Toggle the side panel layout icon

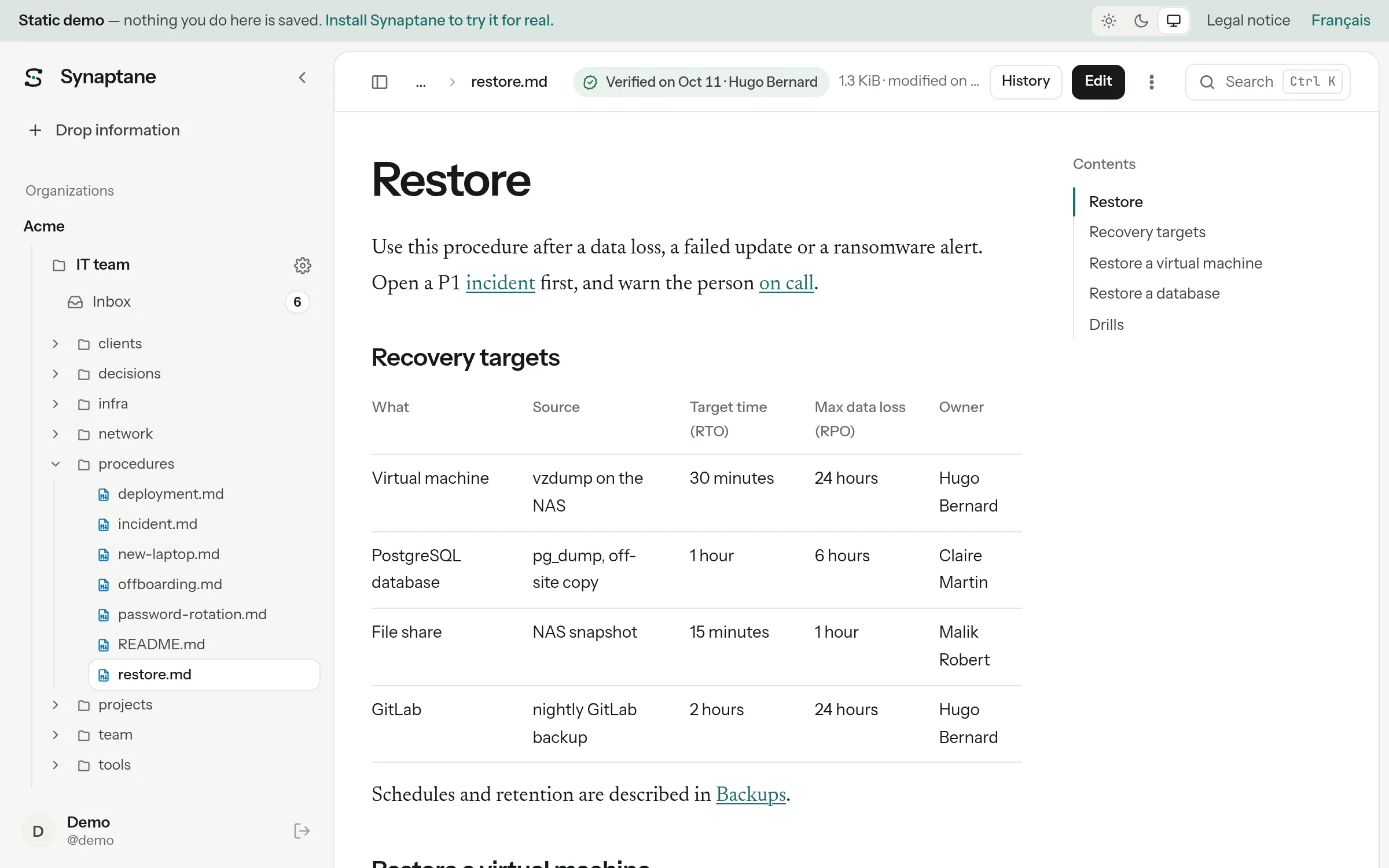[x=380, y=82]
